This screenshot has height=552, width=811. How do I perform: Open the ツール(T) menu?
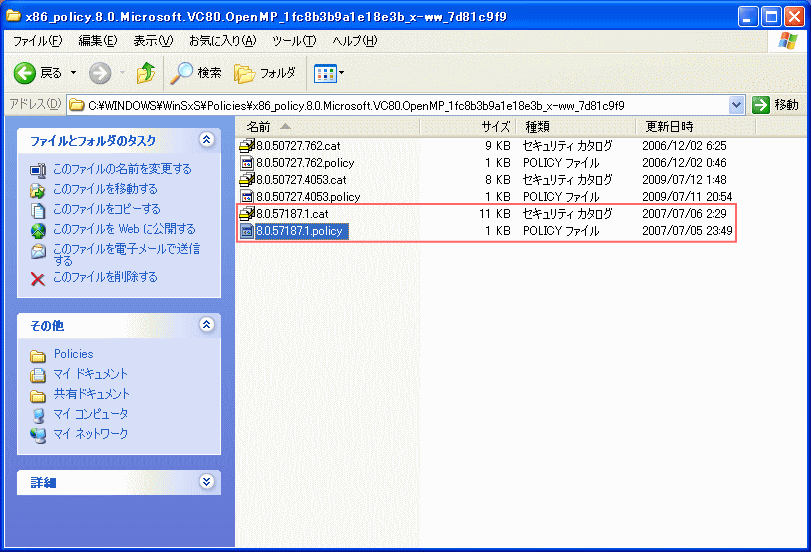(x=294, y=41)
